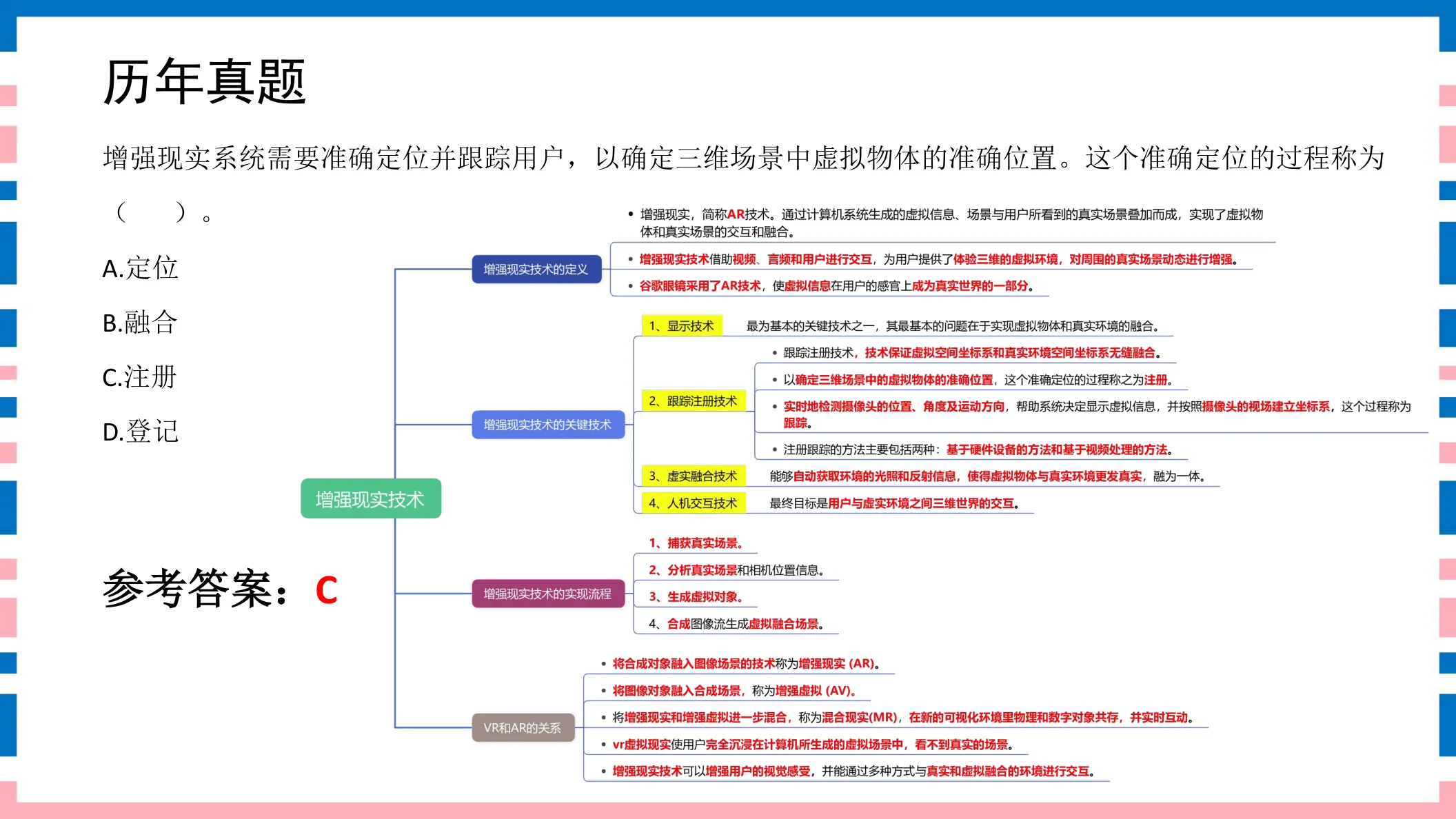Screen dimensions: 1456x819
Task: Select answer option C.注册
Action: pyautogui.click(x=140, y=377)
